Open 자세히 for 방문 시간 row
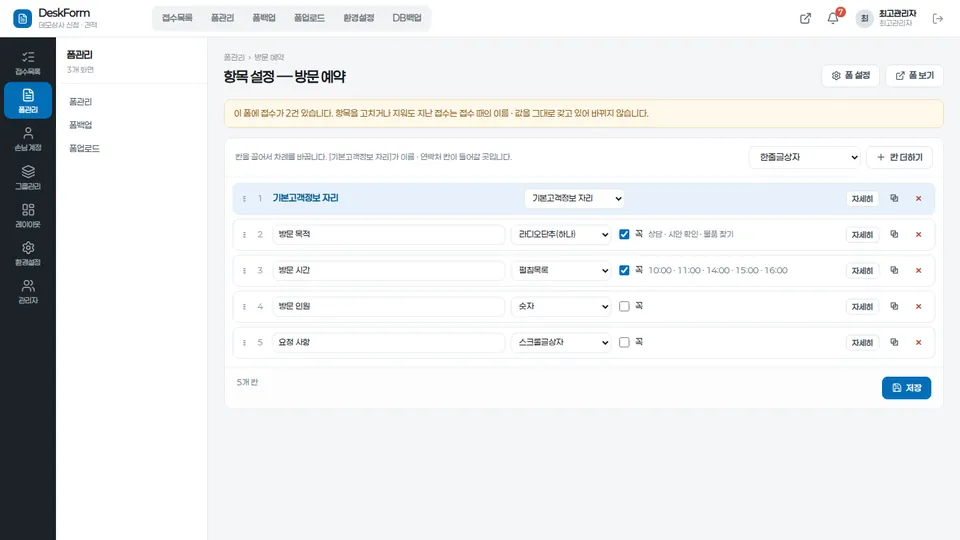 862,271
